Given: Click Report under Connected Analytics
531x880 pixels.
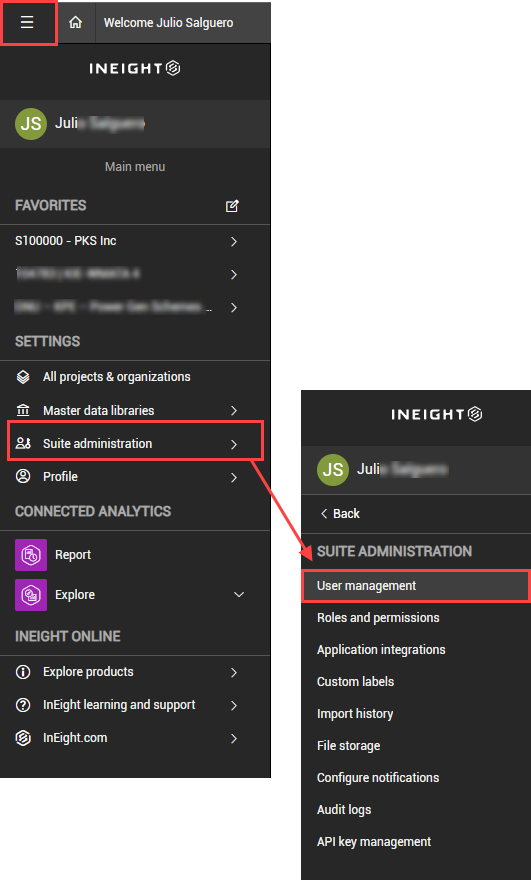Looking at the screenshot, I should pos(73,555).
